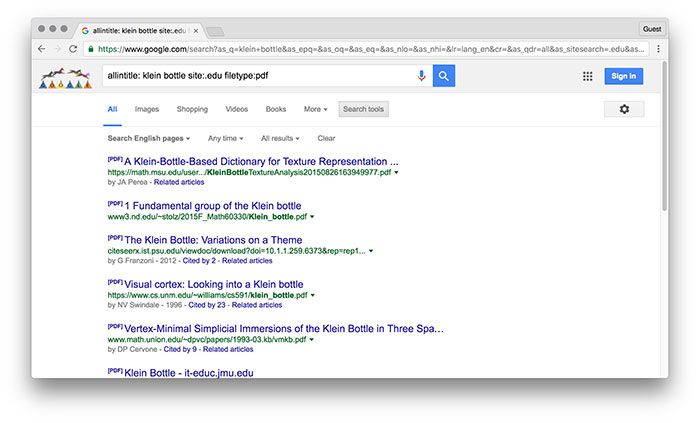Open the All results filter dropdown
This screenshot has width=700, height=423.
(280, 138)
